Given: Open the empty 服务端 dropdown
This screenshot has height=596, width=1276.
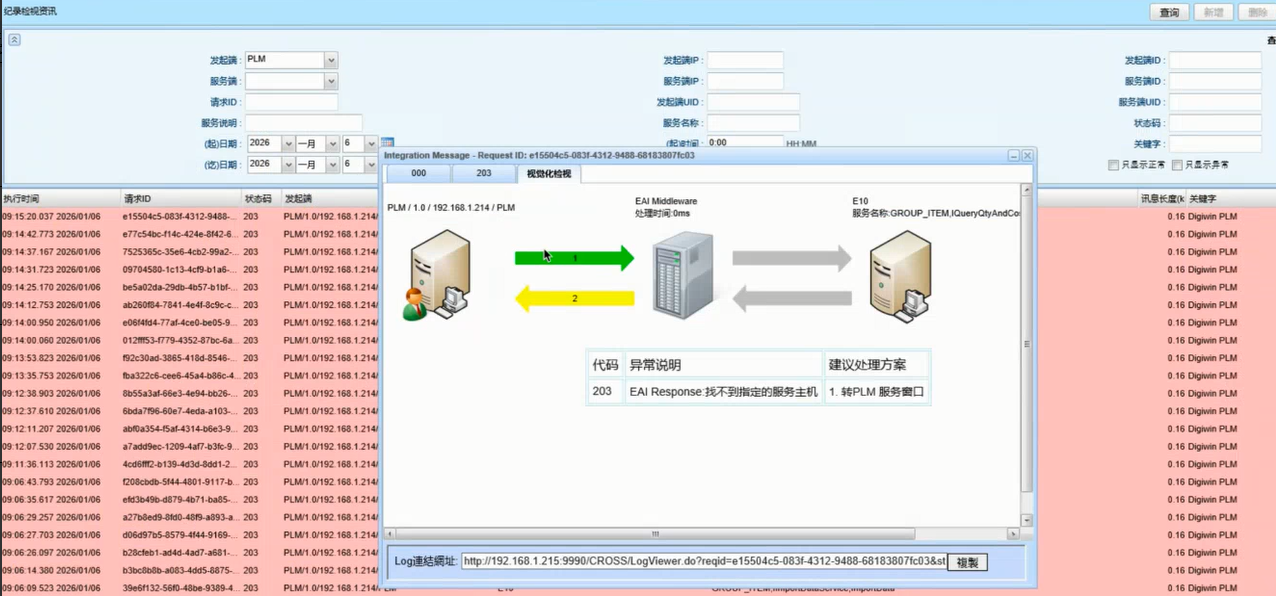Looking at the screenshot, I should tap(330, 82).
